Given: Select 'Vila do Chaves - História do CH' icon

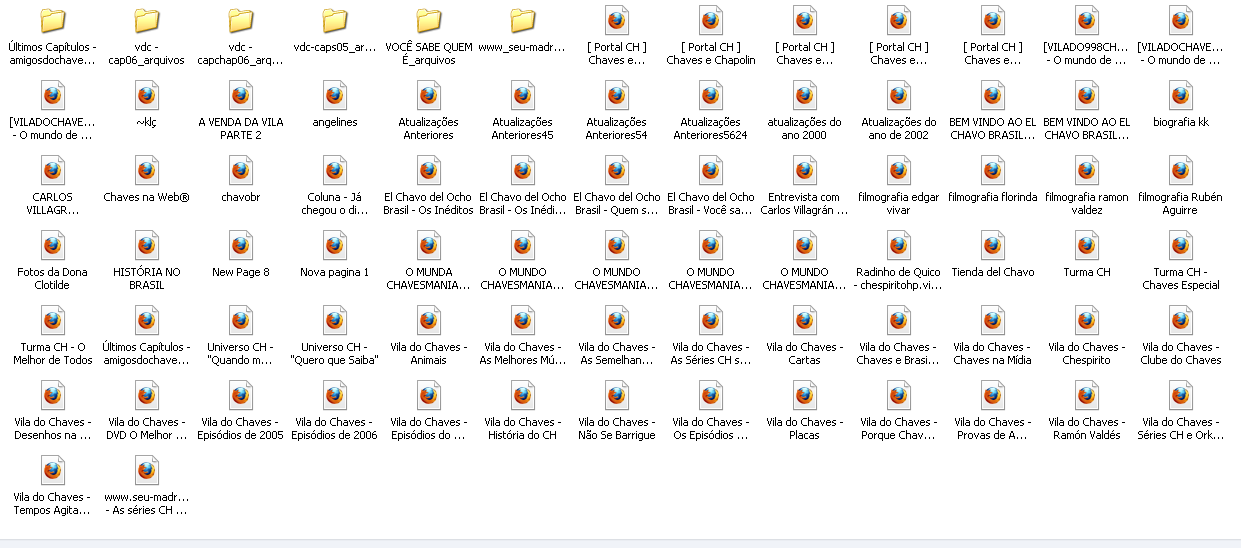Looking at the screenshot, I should click(x=522, y=396).
